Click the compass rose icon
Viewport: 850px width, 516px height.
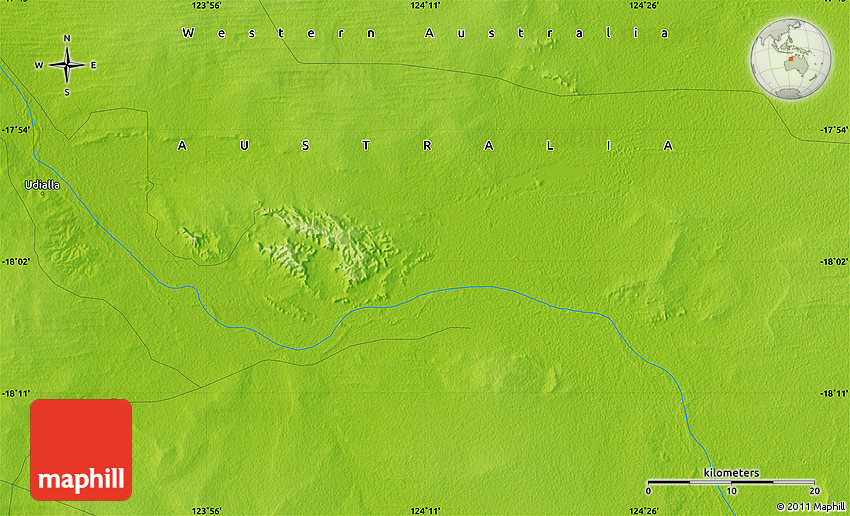tap(67, 65)
